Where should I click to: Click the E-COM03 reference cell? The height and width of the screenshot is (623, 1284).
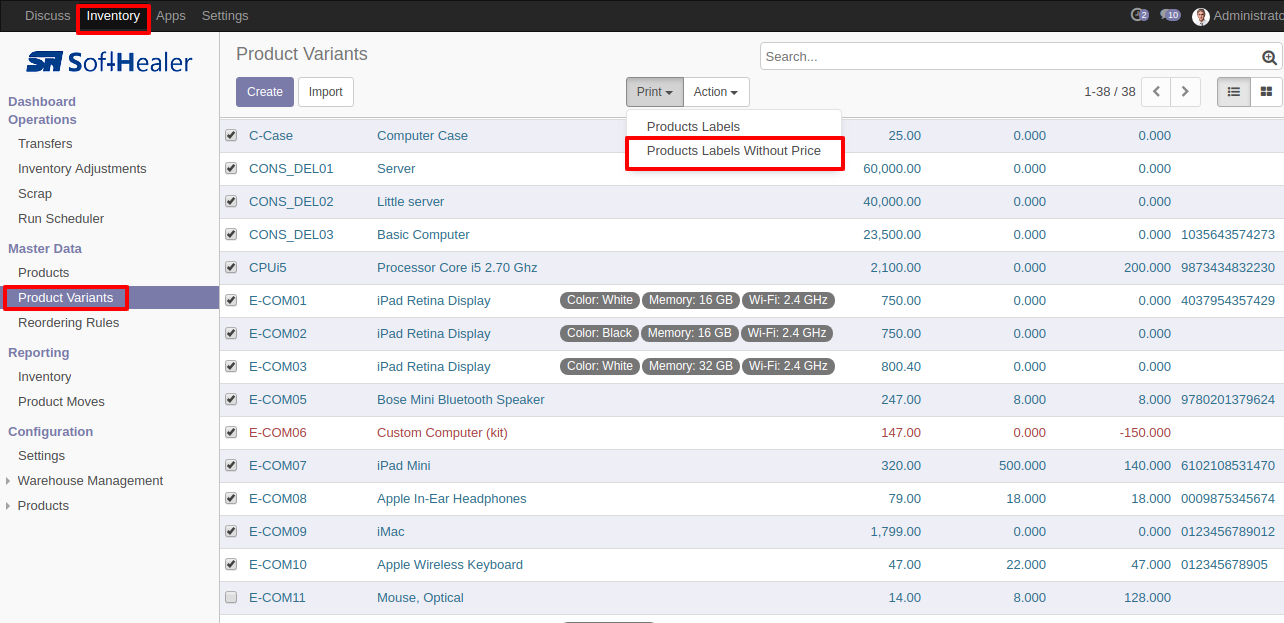[x=278, y=367]
